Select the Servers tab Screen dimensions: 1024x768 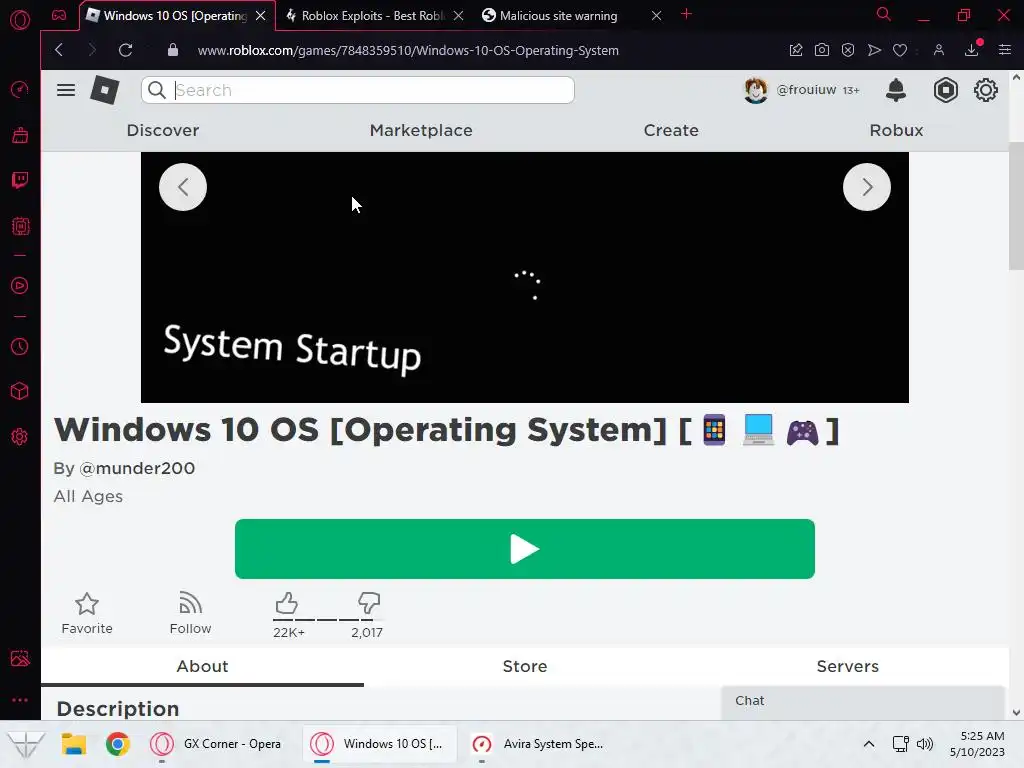pos(848,666)
